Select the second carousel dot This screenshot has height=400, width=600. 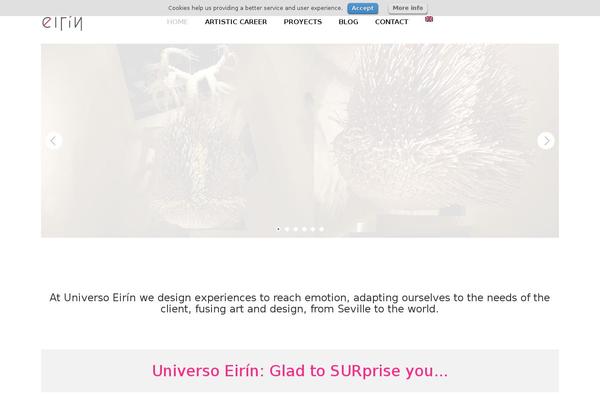coord(287,229)
